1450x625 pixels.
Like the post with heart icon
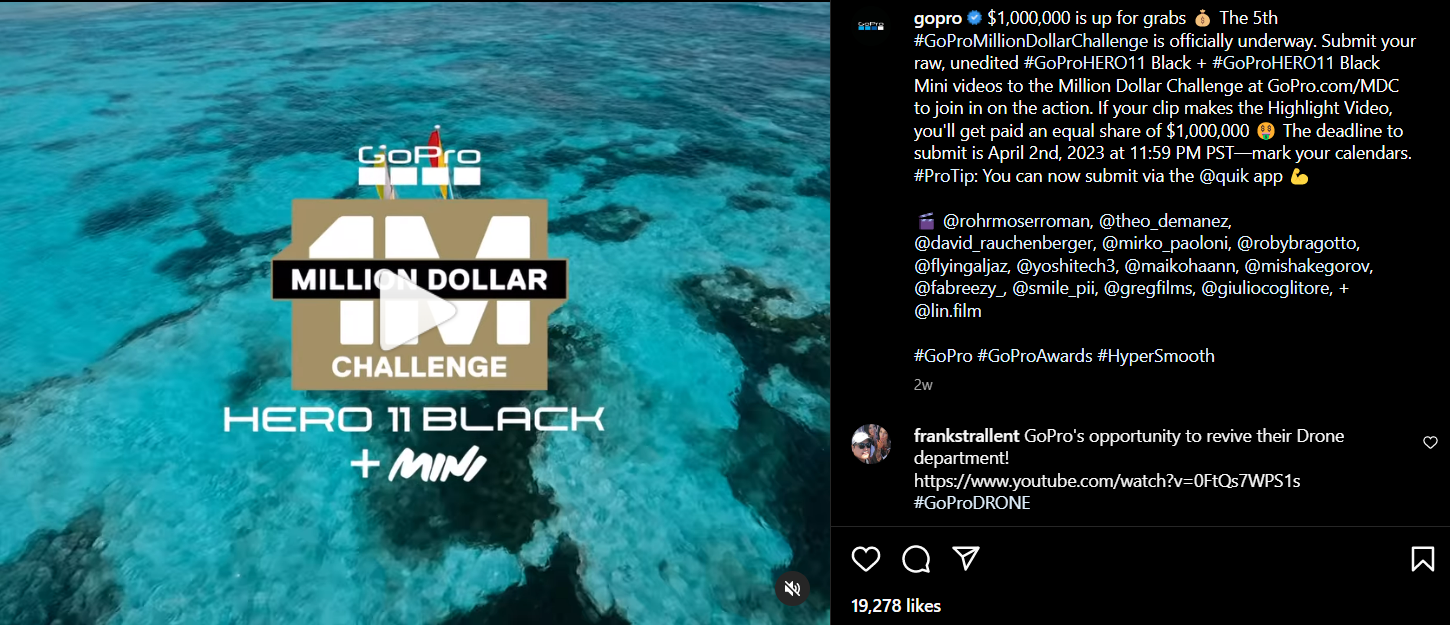pos(866,559)
